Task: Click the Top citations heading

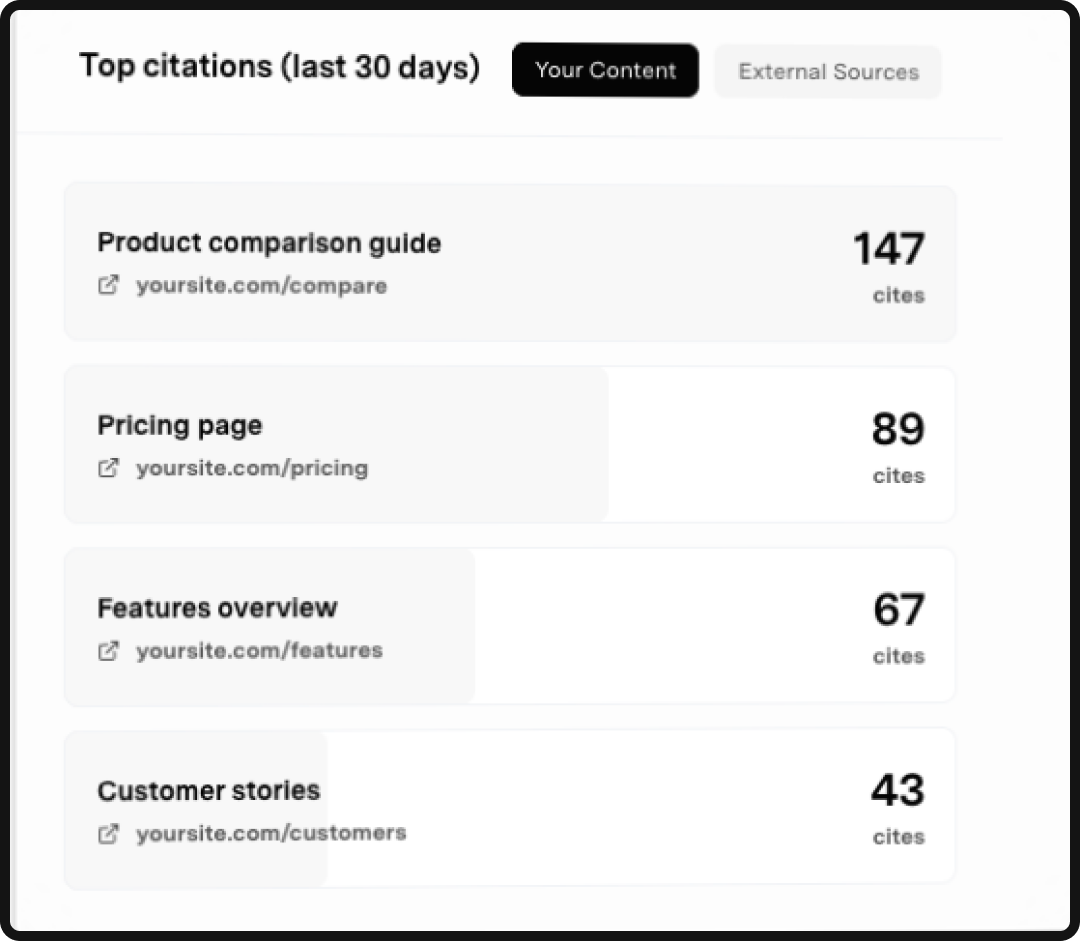Action: click(280, 66)
